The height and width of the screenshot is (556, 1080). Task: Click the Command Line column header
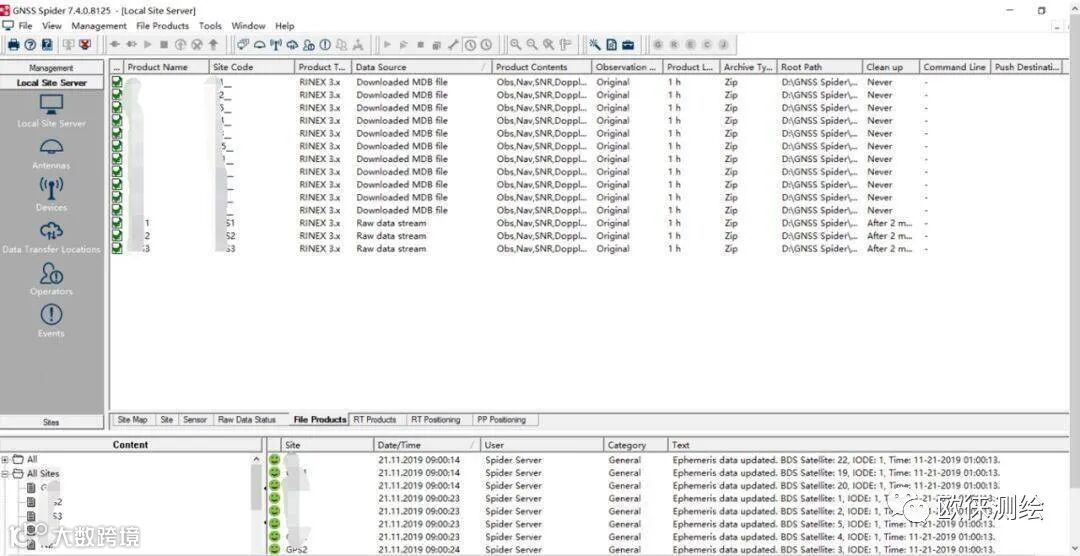pyautogui.click(x=954, y=68)
